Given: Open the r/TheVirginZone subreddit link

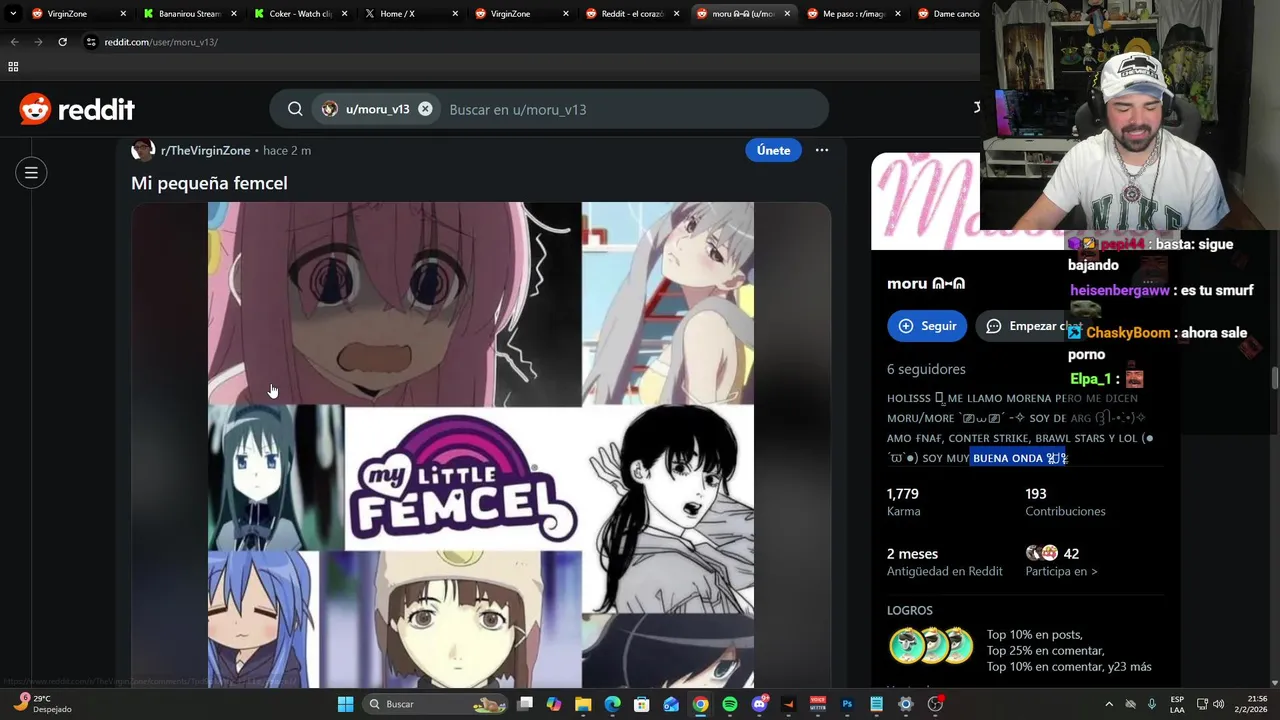Looking at the screenshot, I should [205, 150].
